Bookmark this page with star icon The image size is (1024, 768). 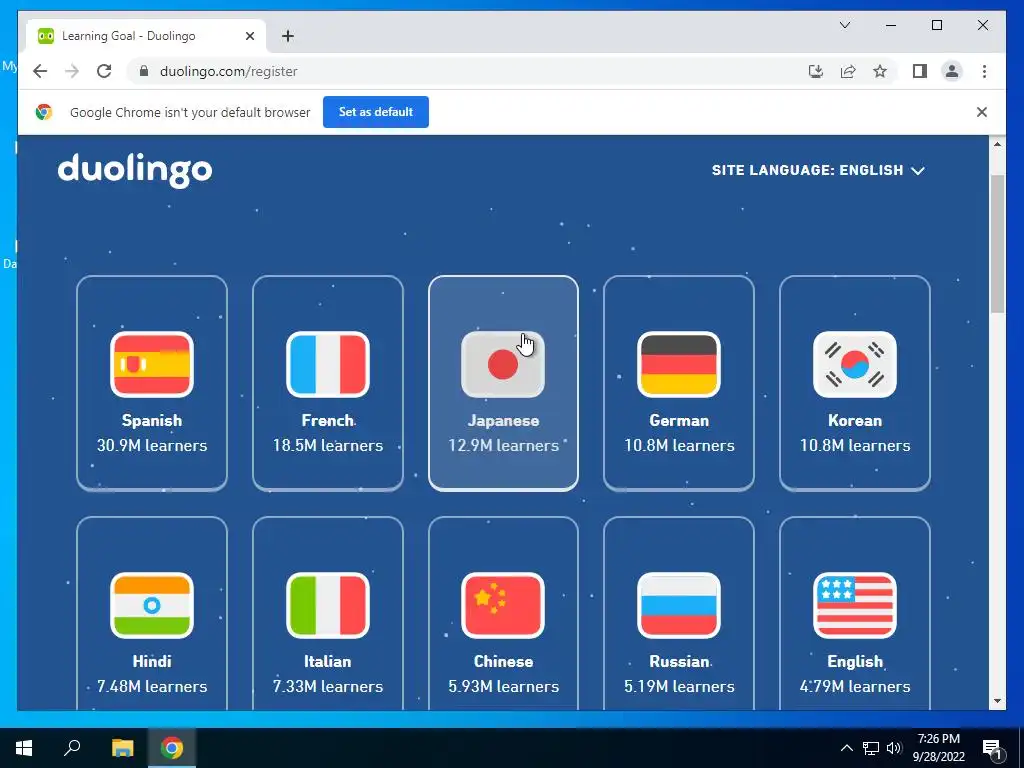880,71
